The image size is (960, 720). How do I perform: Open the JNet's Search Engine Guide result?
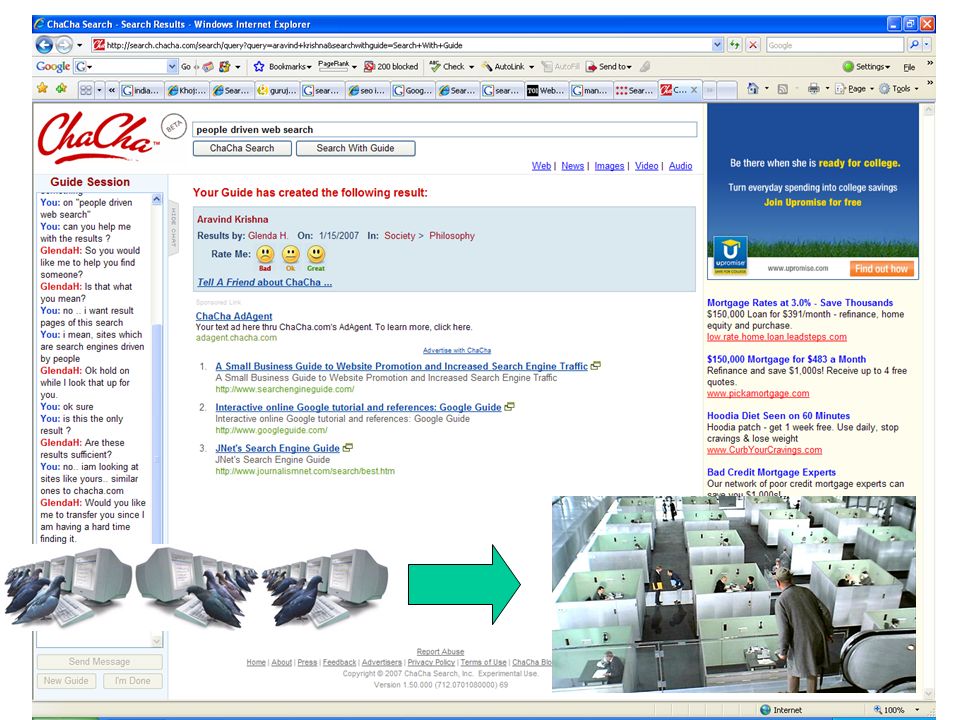(277, 448)
